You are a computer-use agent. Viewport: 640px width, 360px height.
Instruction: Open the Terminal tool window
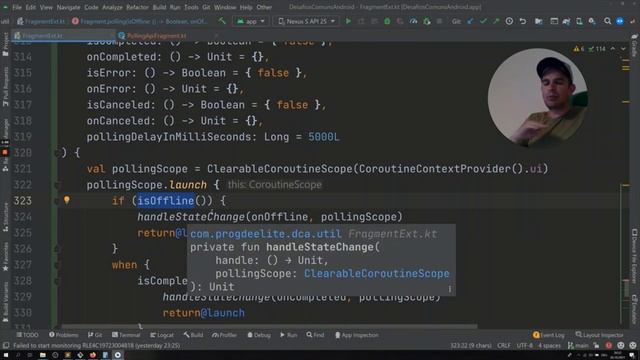click(x=126, y=335)
